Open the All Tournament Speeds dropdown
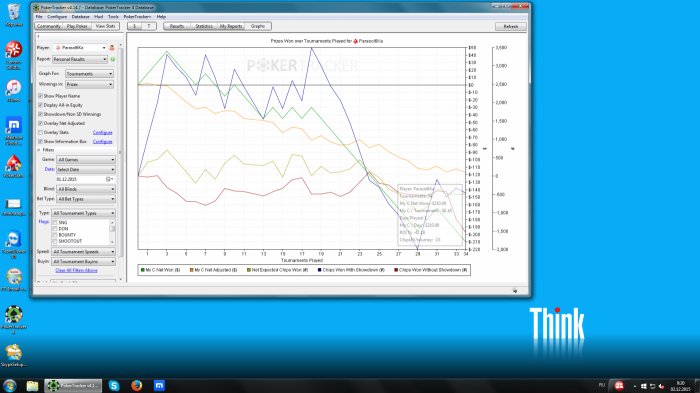The width and height of the screenshot is (700, 393). 83,252
